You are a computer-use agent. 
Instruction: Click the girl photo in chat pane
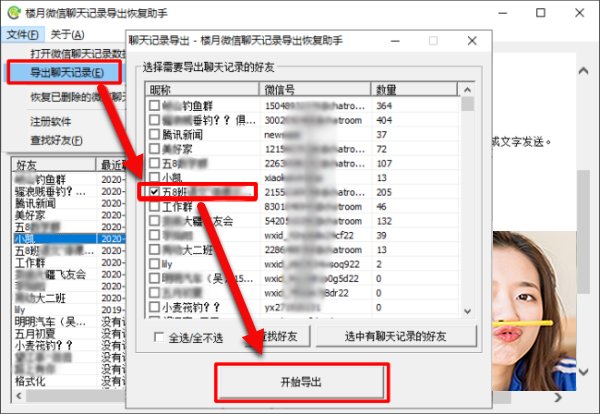pyautogui.click(x=534, y=311)
